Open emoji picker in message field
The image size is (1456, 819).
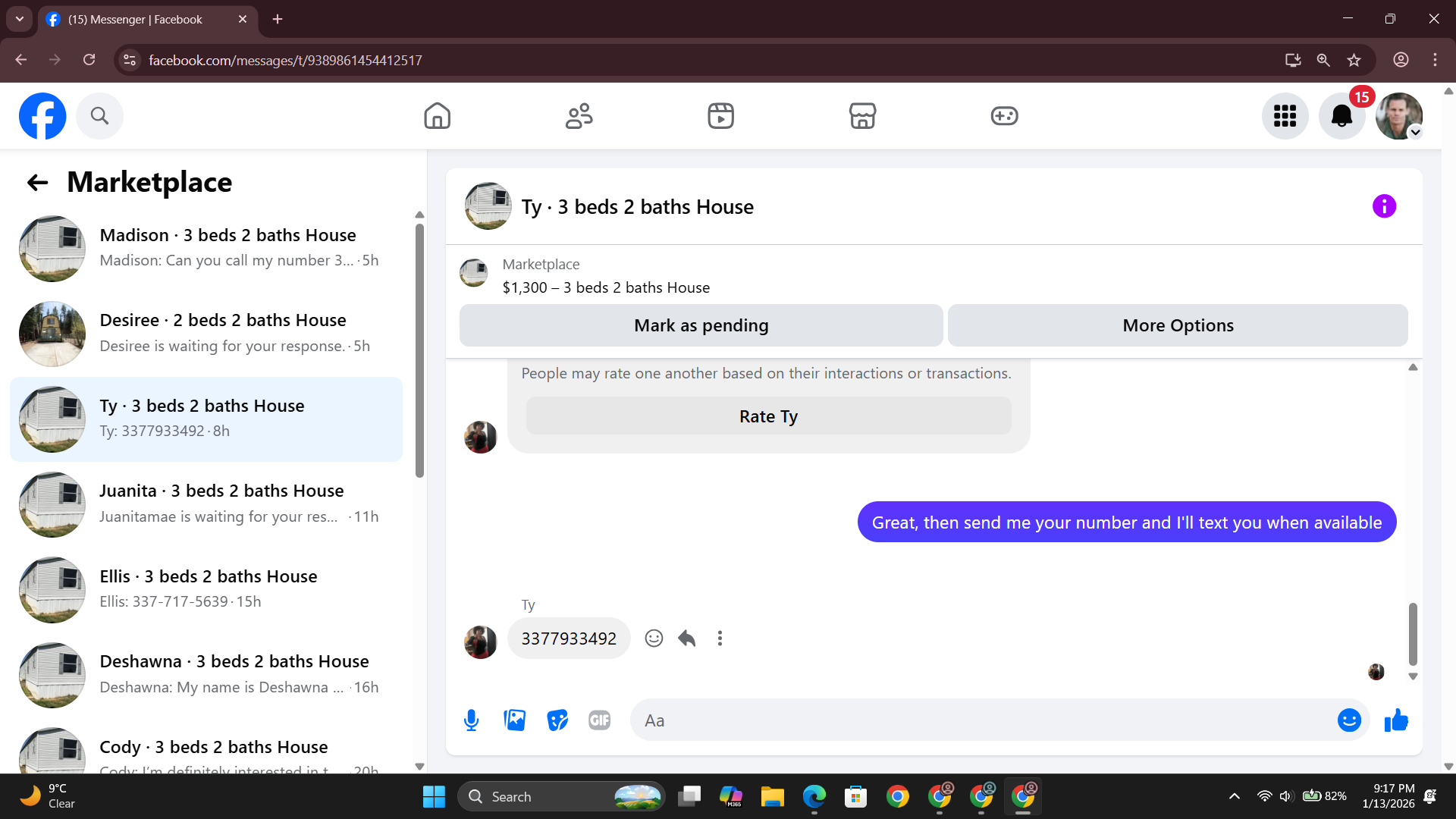pyautogui.click(x=1349, y=720)
